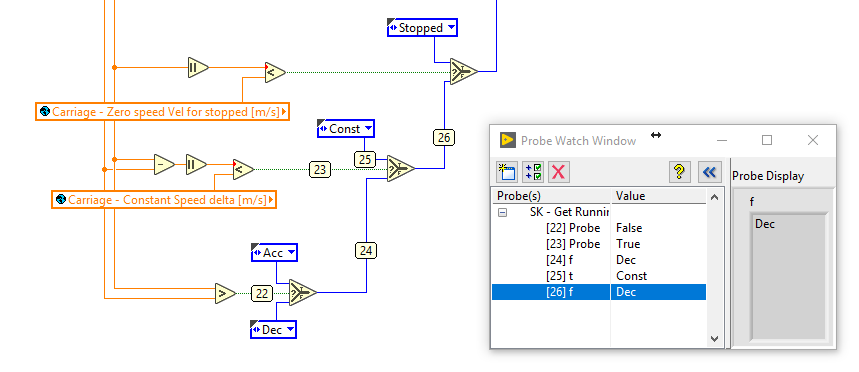Screen dimensions: 859x372
Task: Click the New Probe Watch icon in the toolbar
Action: tap(507, 172)
